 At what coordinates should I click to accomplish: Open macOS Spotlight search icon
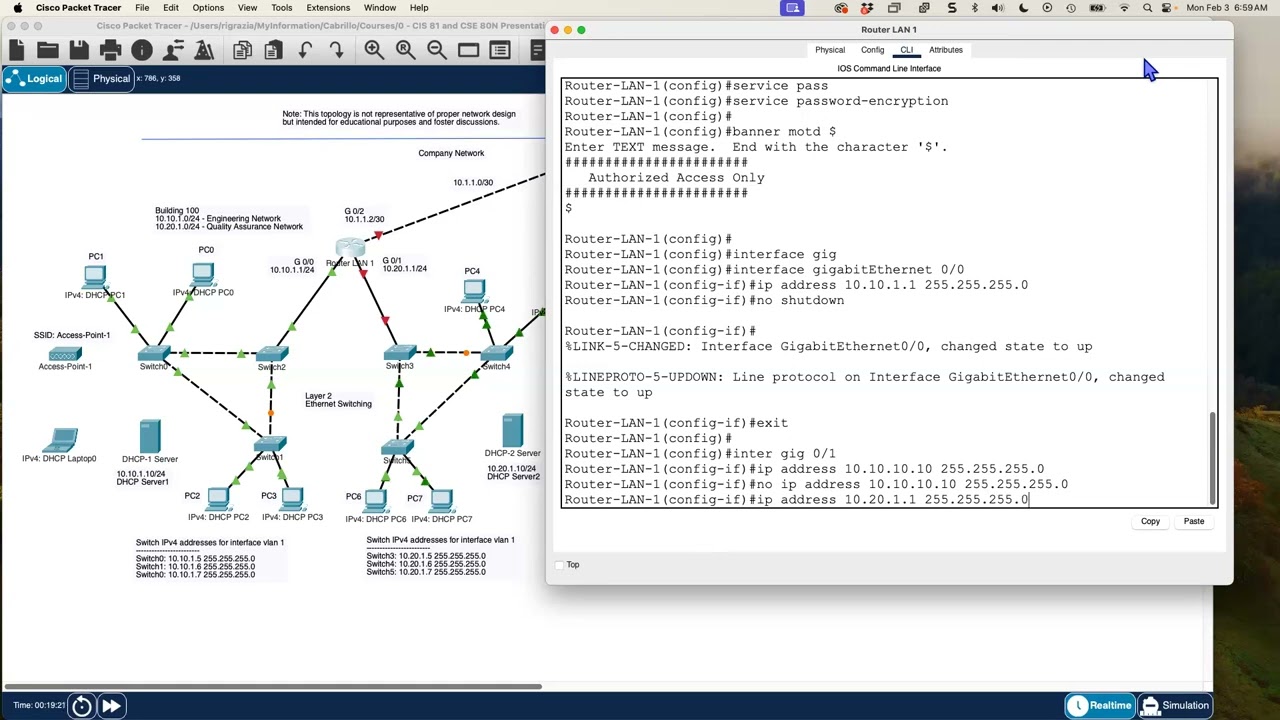pyautogui.click(x=1147, y=8)
